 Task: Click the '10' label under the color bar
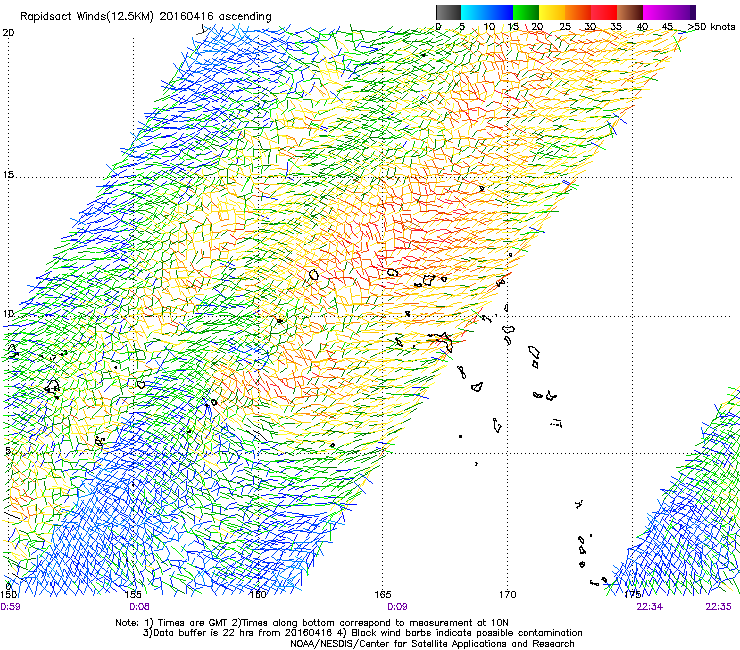click(x=489, y=27)
